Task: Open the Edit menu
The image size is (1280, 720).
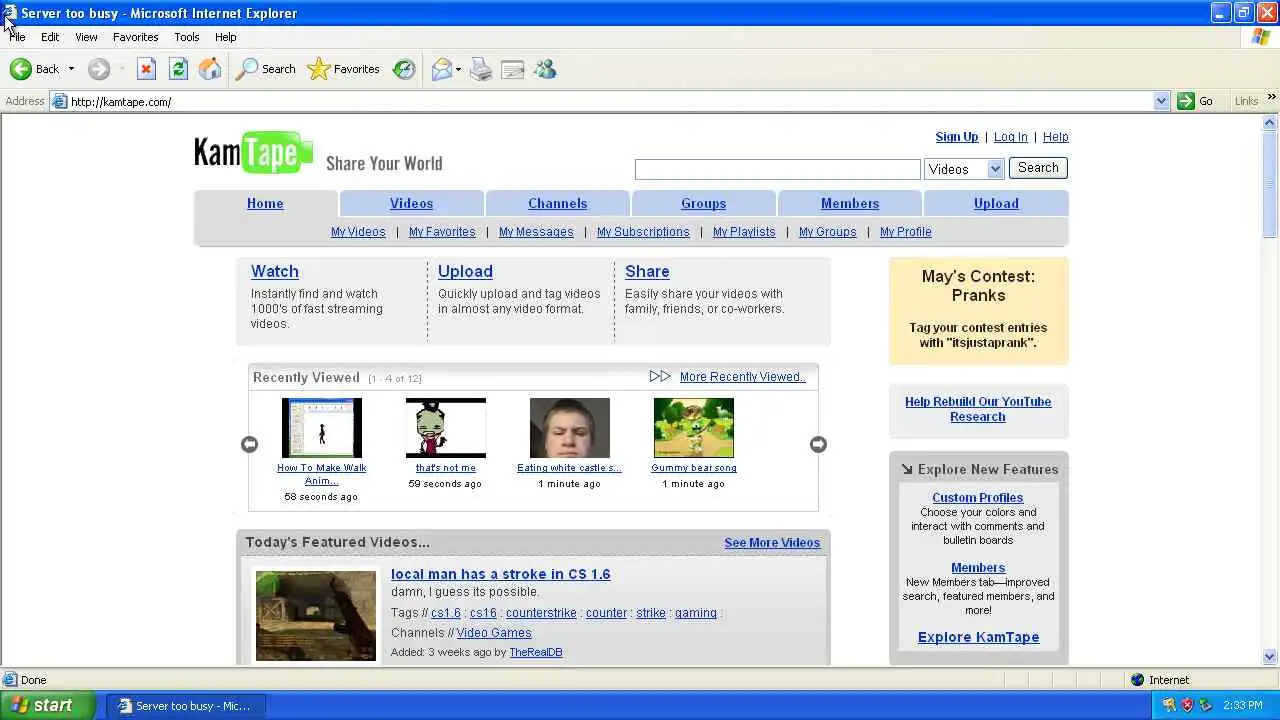Action: pyautogui.click(x=50, y=37)
